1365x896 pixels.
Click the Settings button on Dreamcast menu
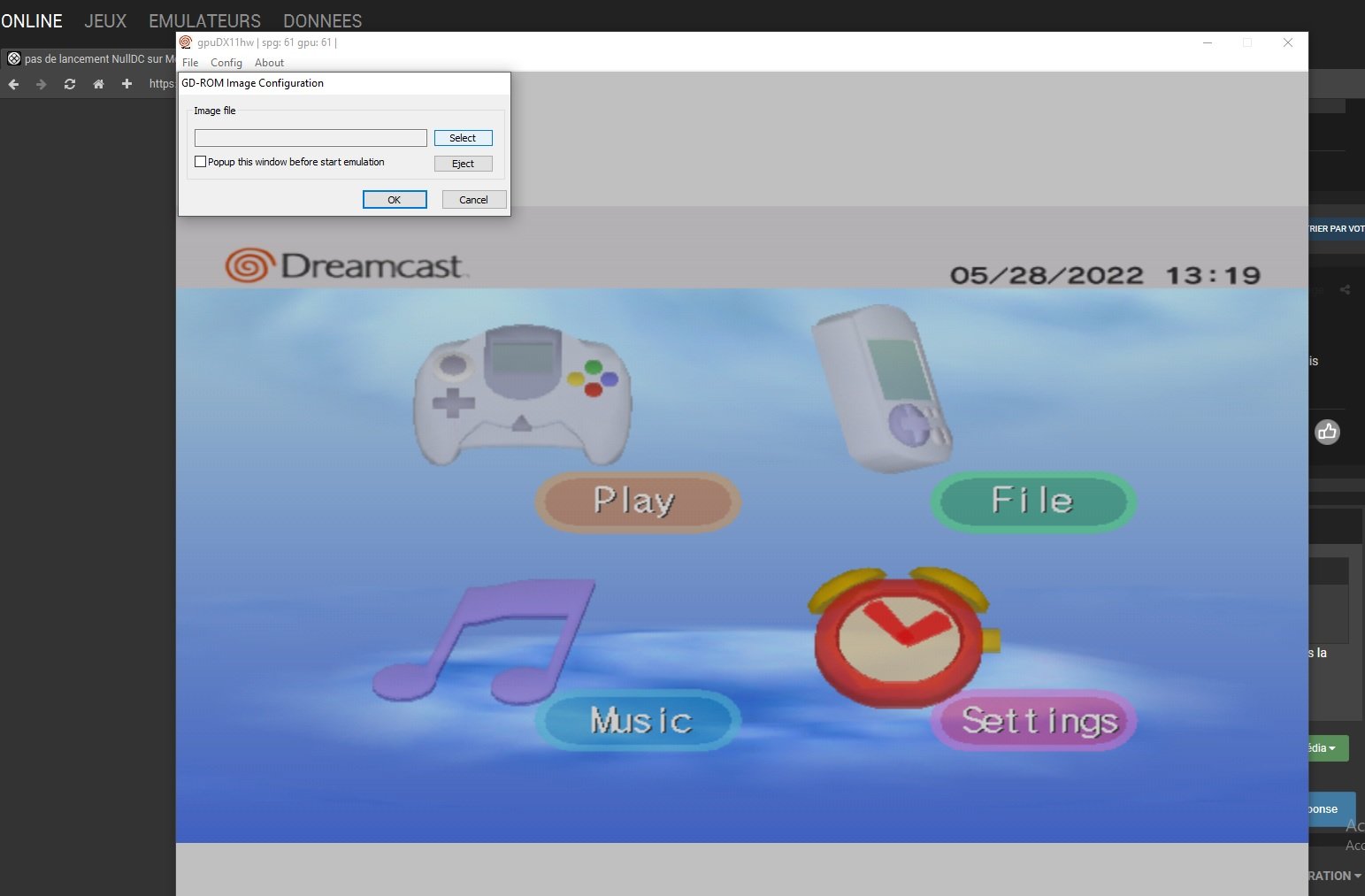coord(1034,720)
